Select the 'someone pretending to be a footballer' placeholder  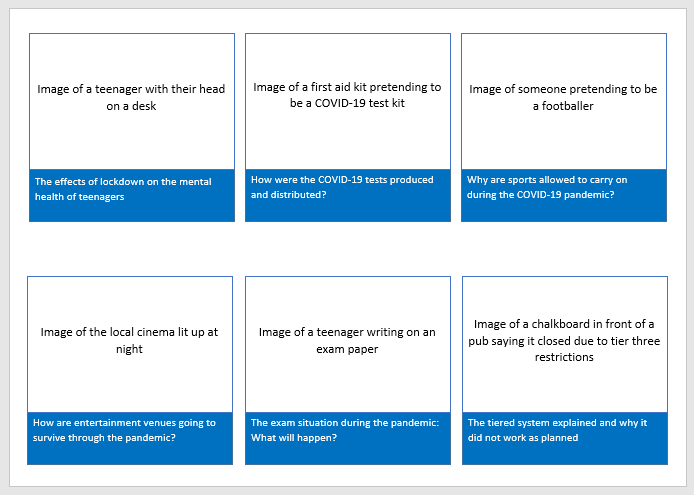pos(564,101)
